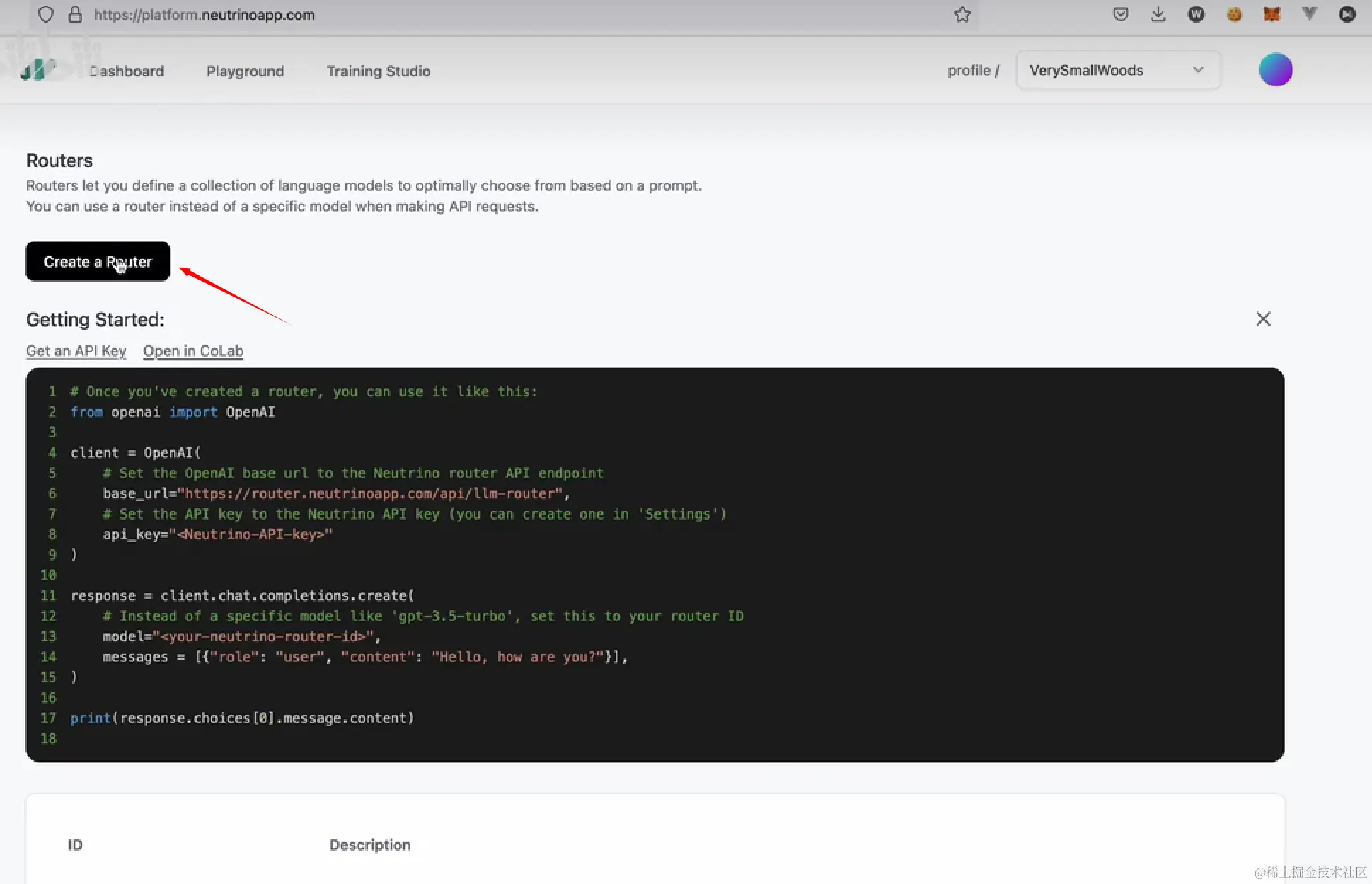Click the cookie extension icon
The width and height of the screenshot is (1372, 884).
click(1234, 14)
